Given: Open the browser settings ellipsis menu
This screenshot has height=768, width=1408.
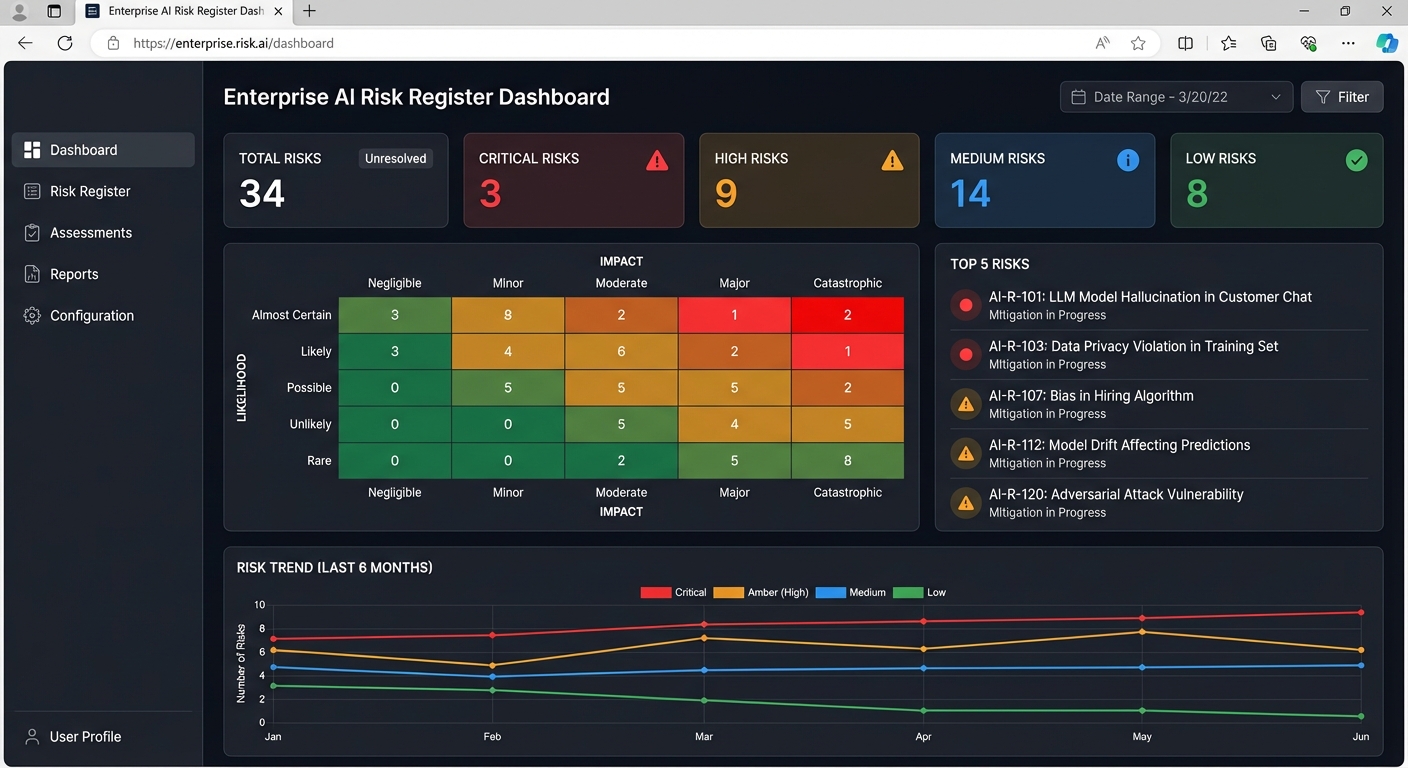Looking at the screenshot, I should click(x=1348, y=43).
